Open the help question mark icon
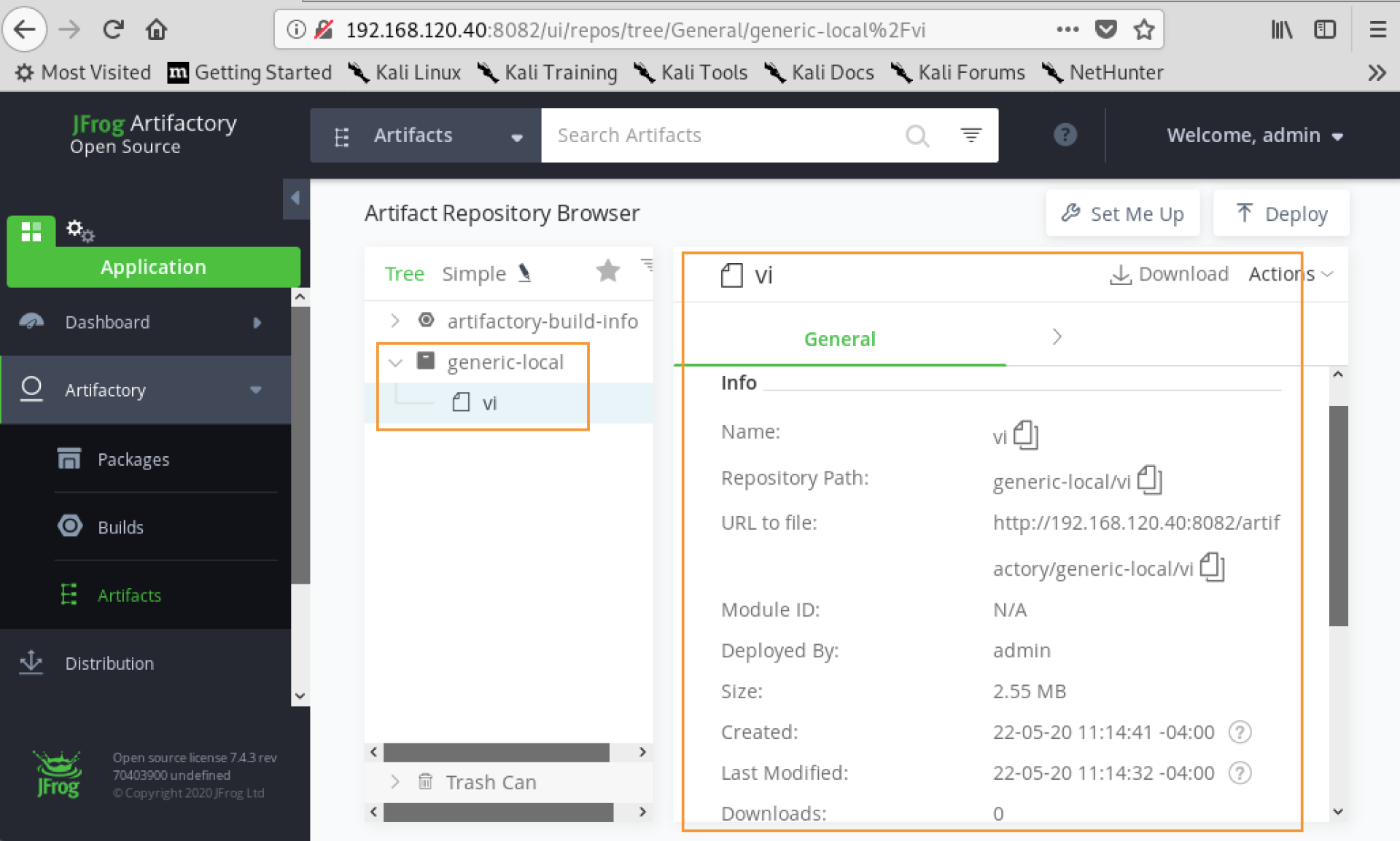1400x841 pixels. click(x=1065, y=135)
